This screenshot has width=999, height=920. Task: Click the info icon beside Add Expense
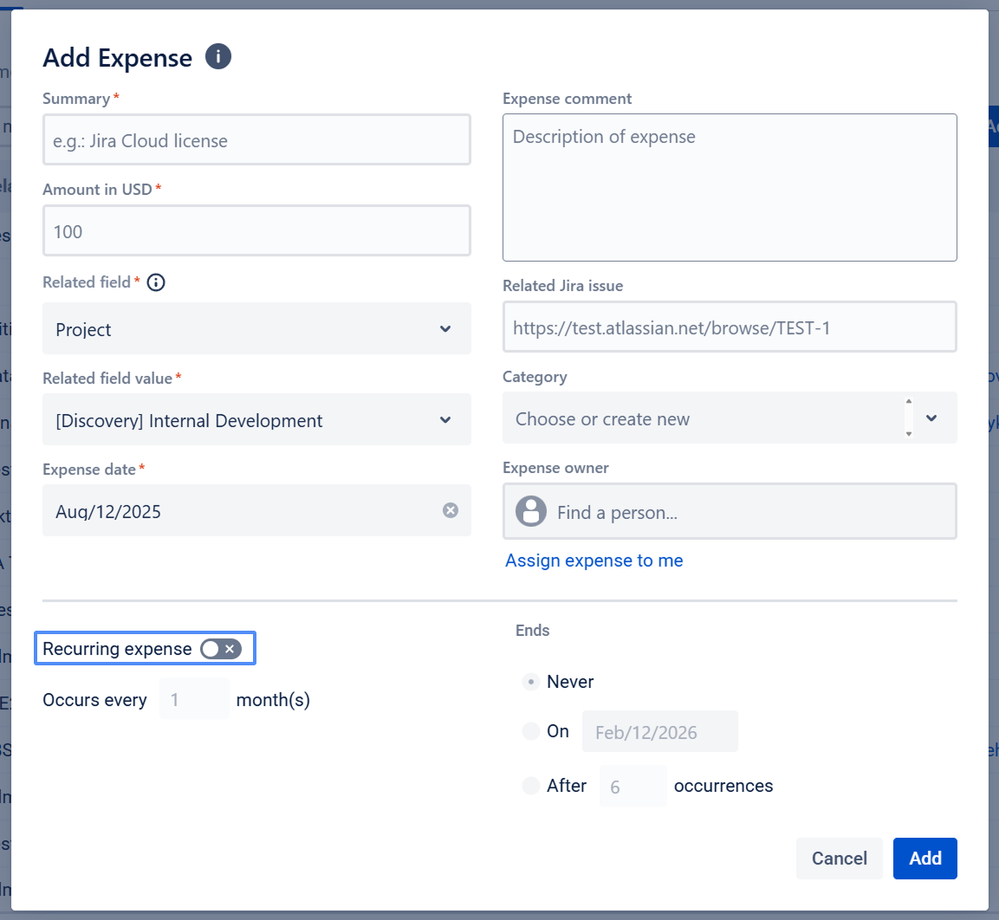click(218, 57)
